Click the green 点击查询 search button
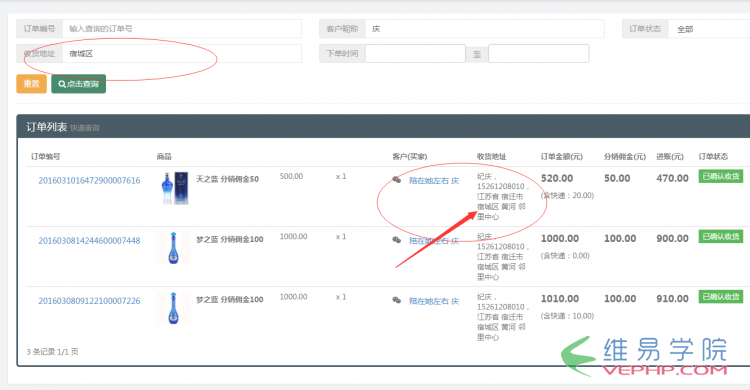The image size is (750, 390). click(x=78, y=84)
